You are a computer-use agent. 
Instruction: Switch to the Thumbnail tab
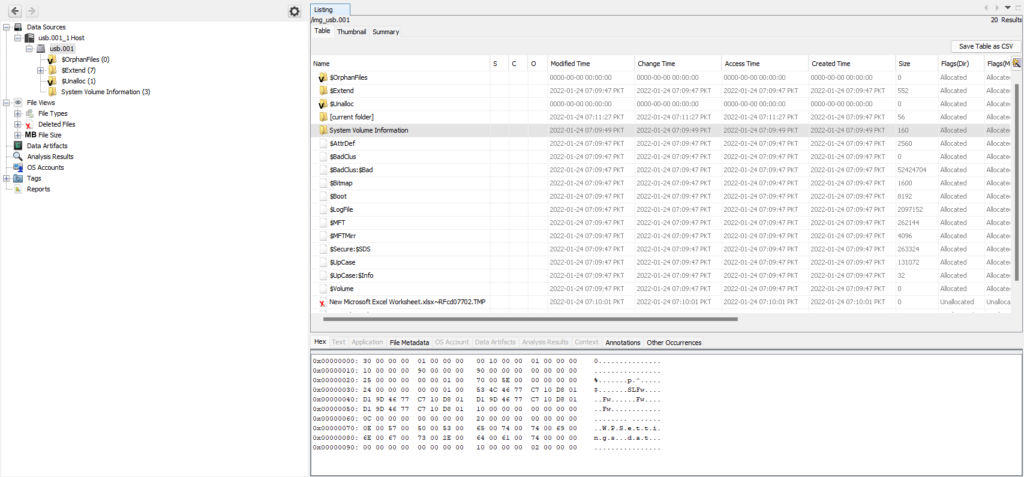tap(351, 31)
